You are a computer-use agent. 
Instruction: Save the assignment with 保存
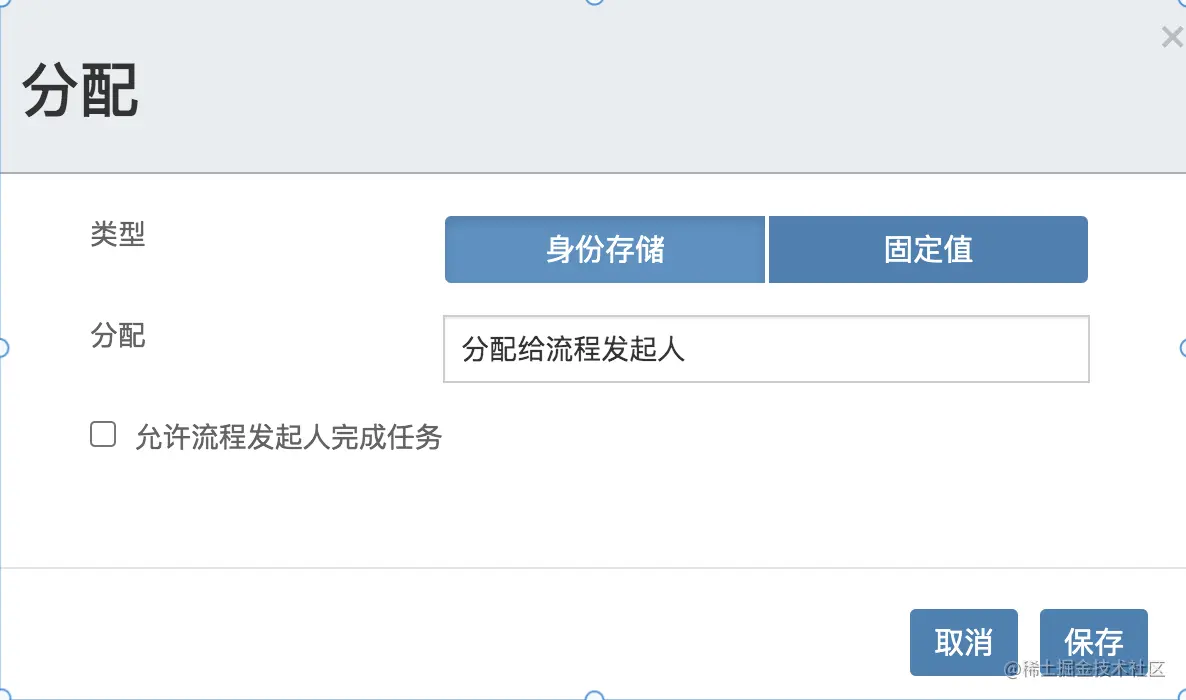(1094, 642)
